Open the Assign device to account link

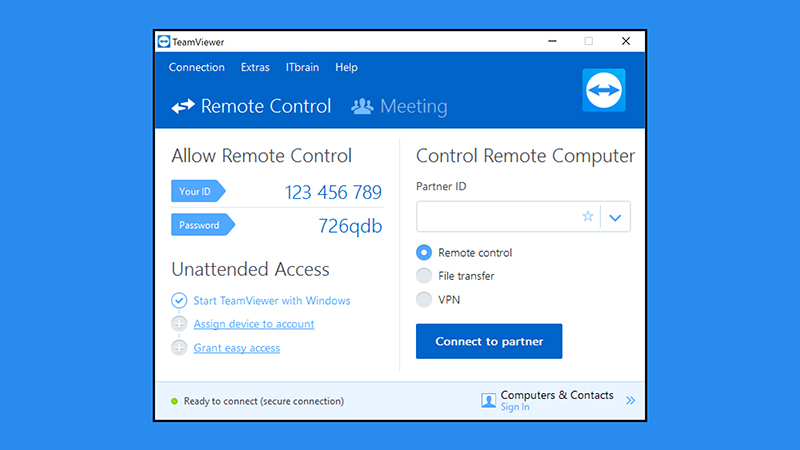(x=254, y=324)
